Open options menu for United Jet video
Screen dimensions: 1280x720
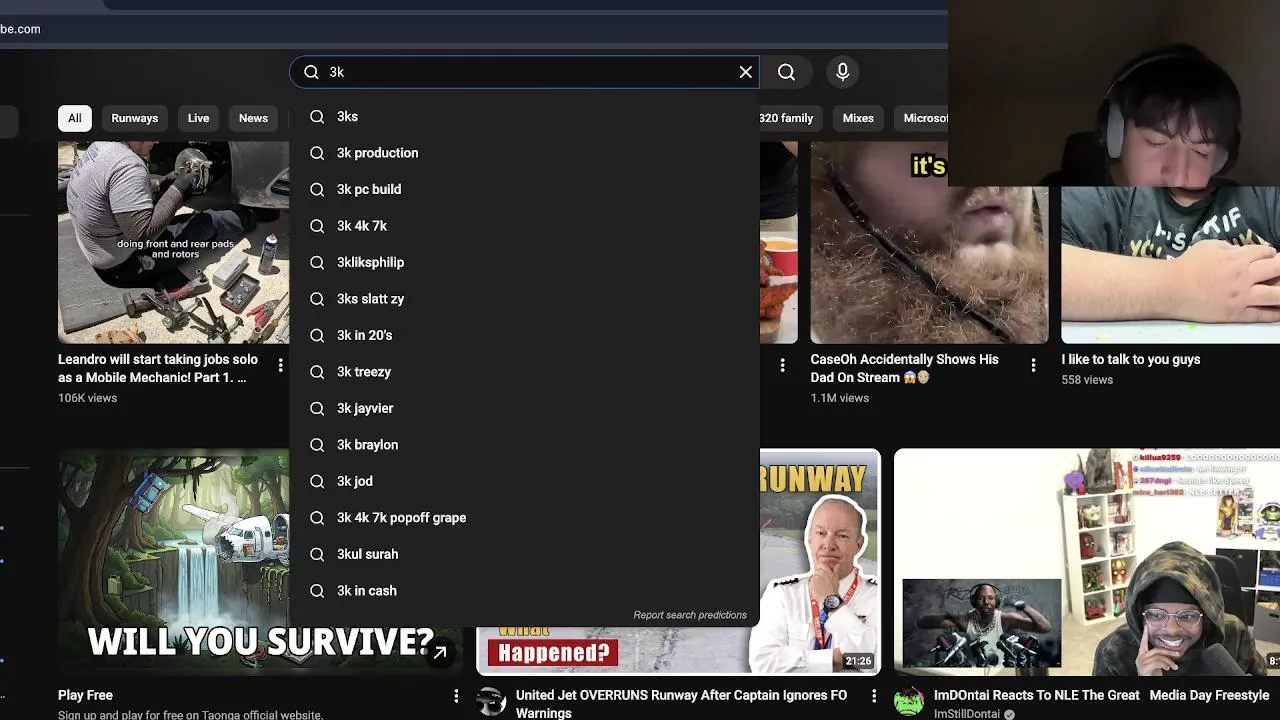click(873, 696)
